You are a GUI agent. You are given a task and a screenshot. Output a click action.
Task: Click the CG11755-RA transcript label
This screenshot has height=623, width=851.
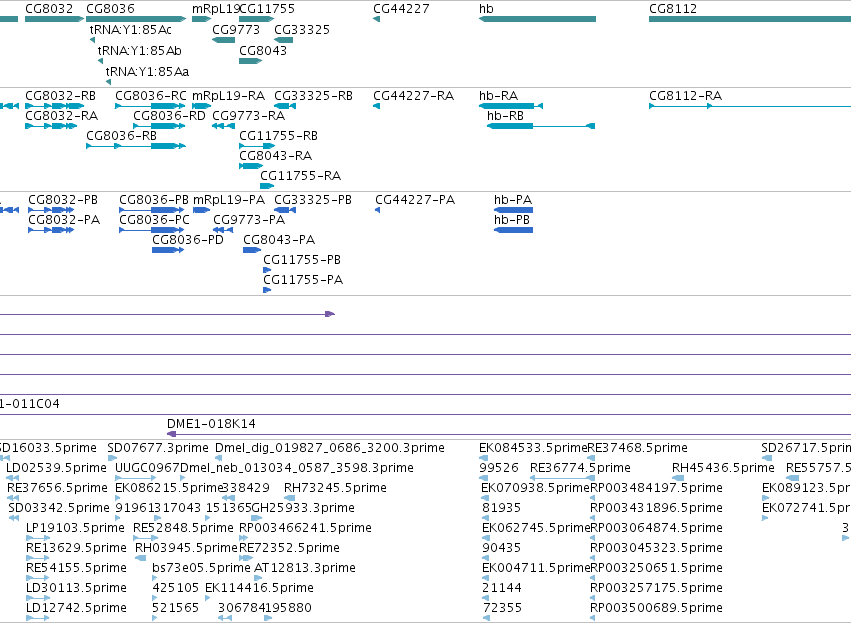coord(301,176)
